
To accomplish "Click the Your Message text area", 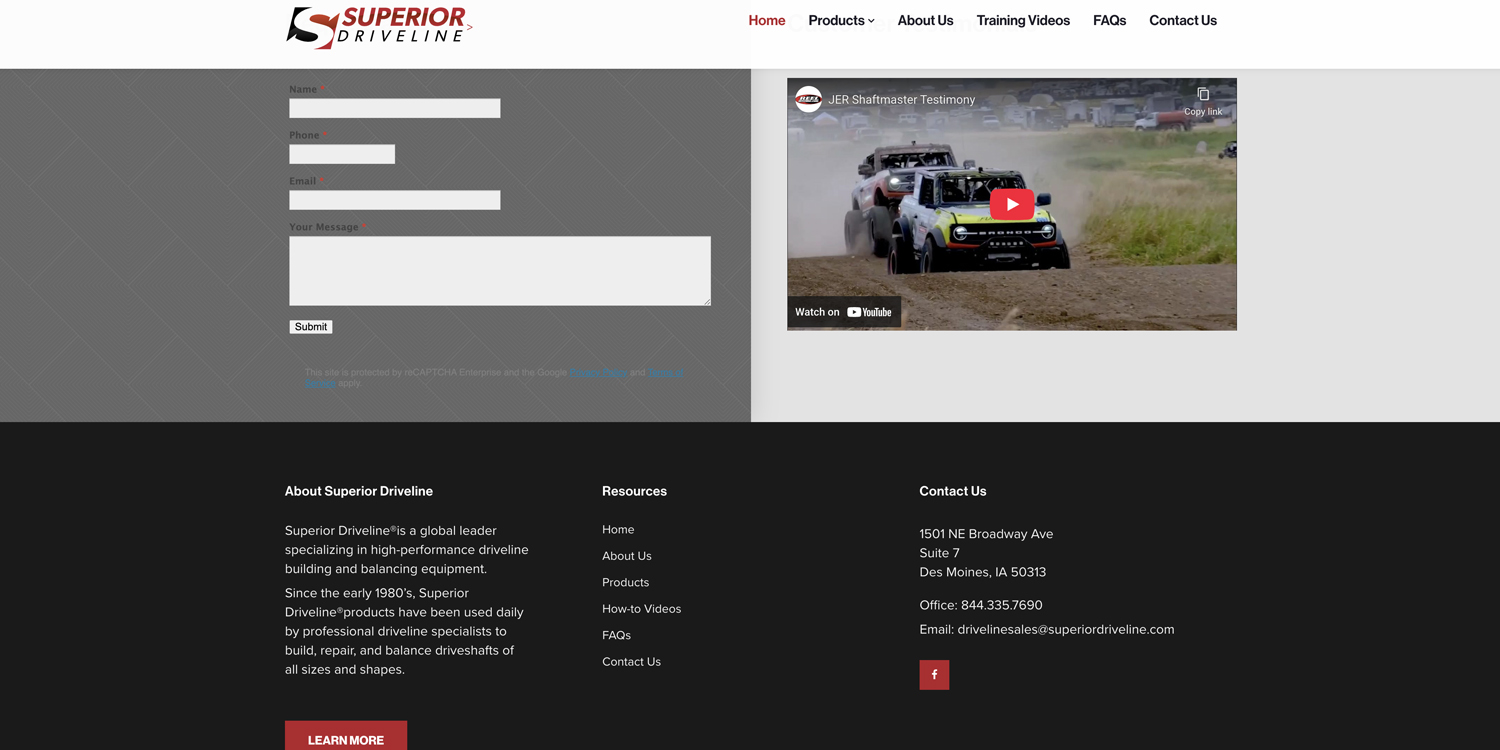I will pyautogui.click(x=500, y=271).
